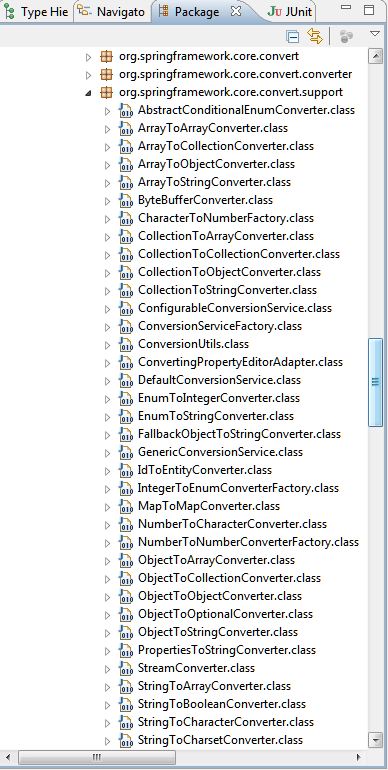Expand org.springframework.core.convert.converter package

[88, 75]
